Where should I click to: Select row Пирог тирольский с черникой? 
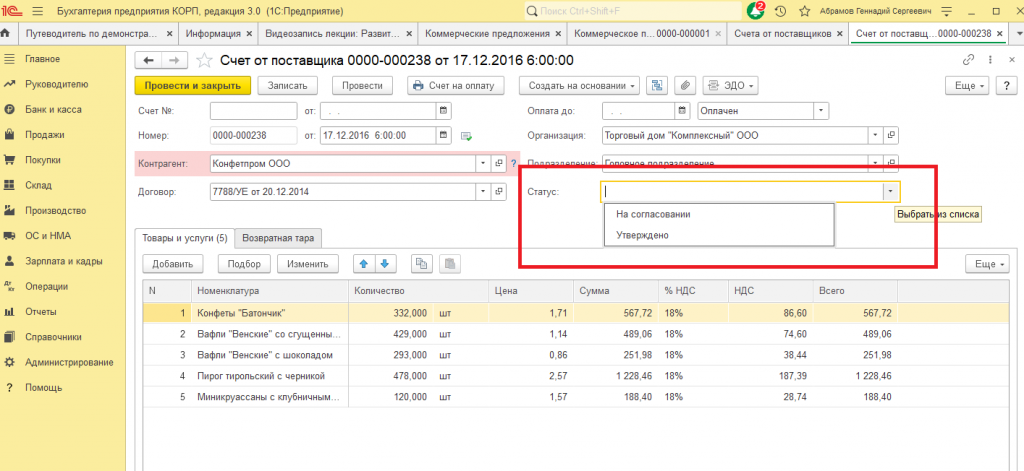click(x=577, y=376)
